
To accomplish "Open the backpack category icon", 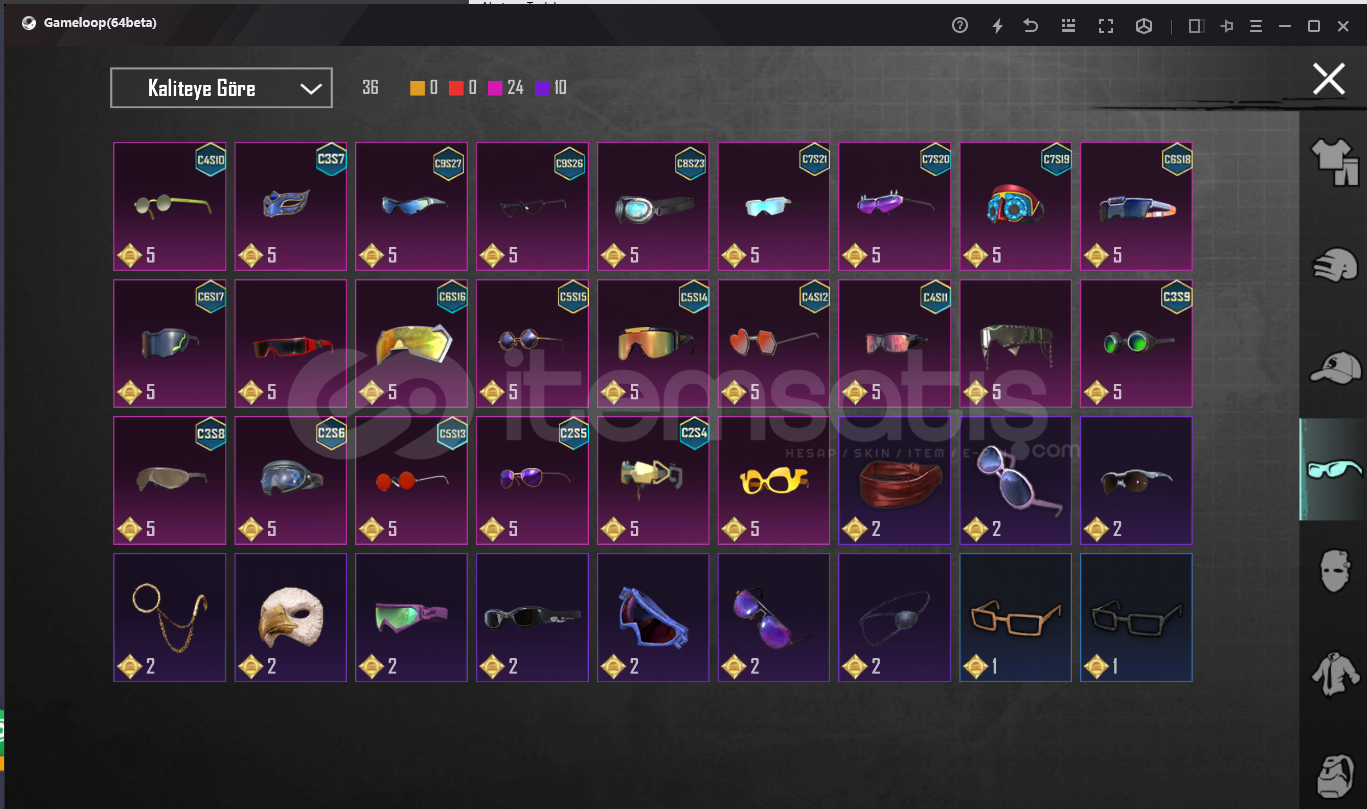I will (1334, 776).
